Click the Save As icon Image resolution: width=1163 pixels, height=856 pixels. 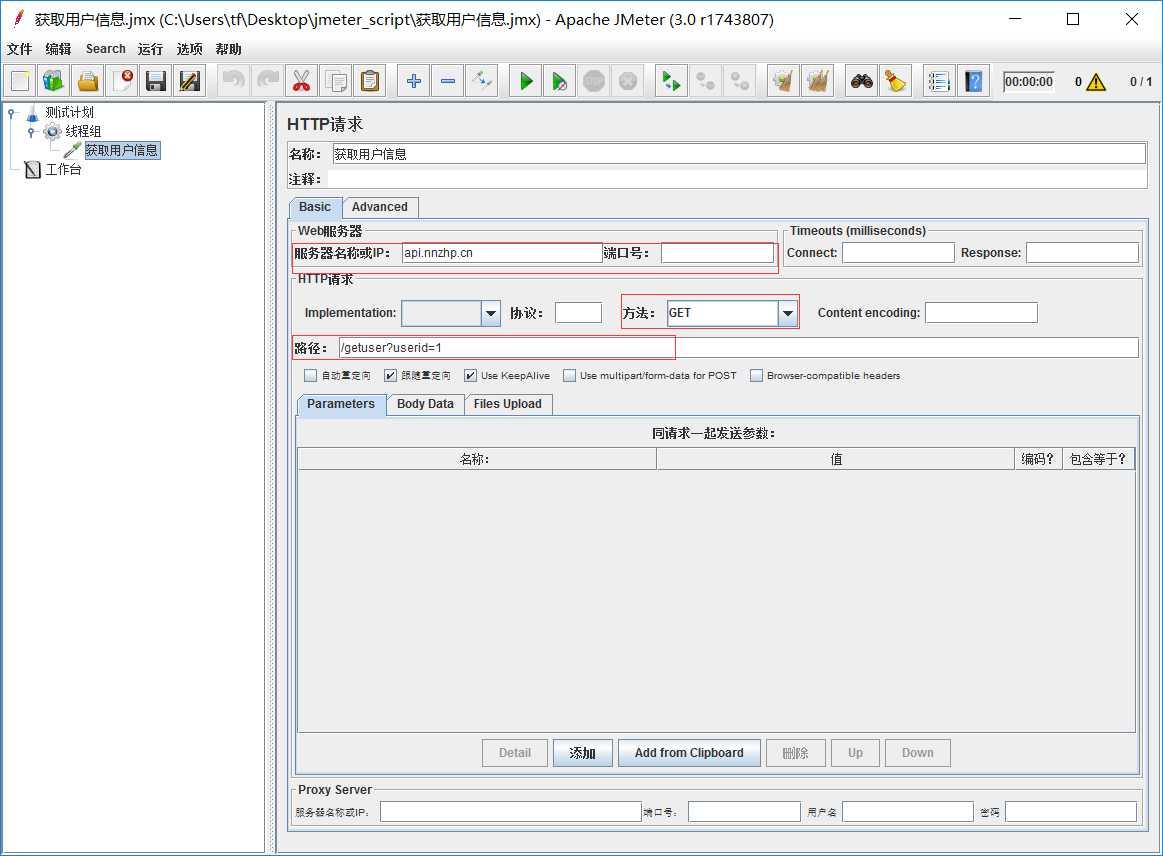tap(190, 81)
